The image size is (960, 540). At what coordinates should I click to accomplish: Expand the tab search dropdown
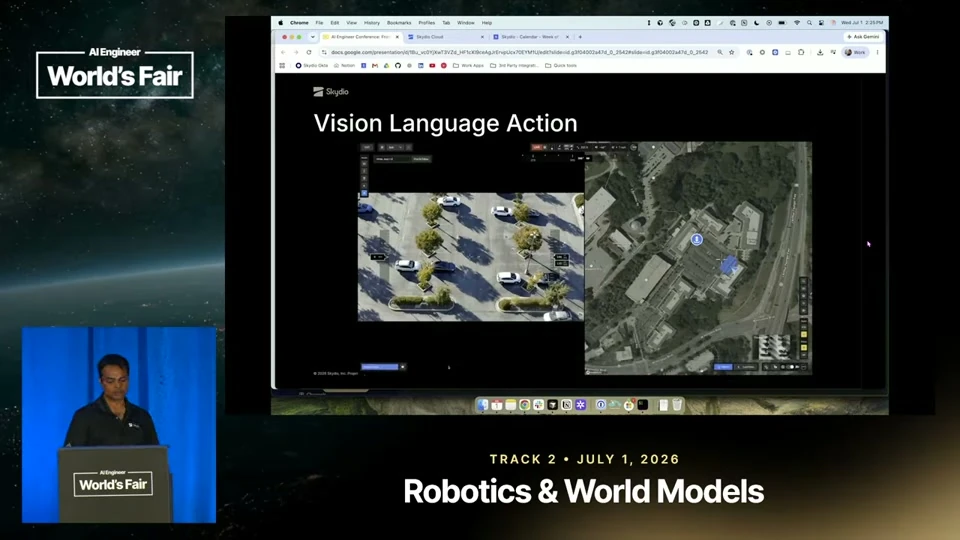312,37
